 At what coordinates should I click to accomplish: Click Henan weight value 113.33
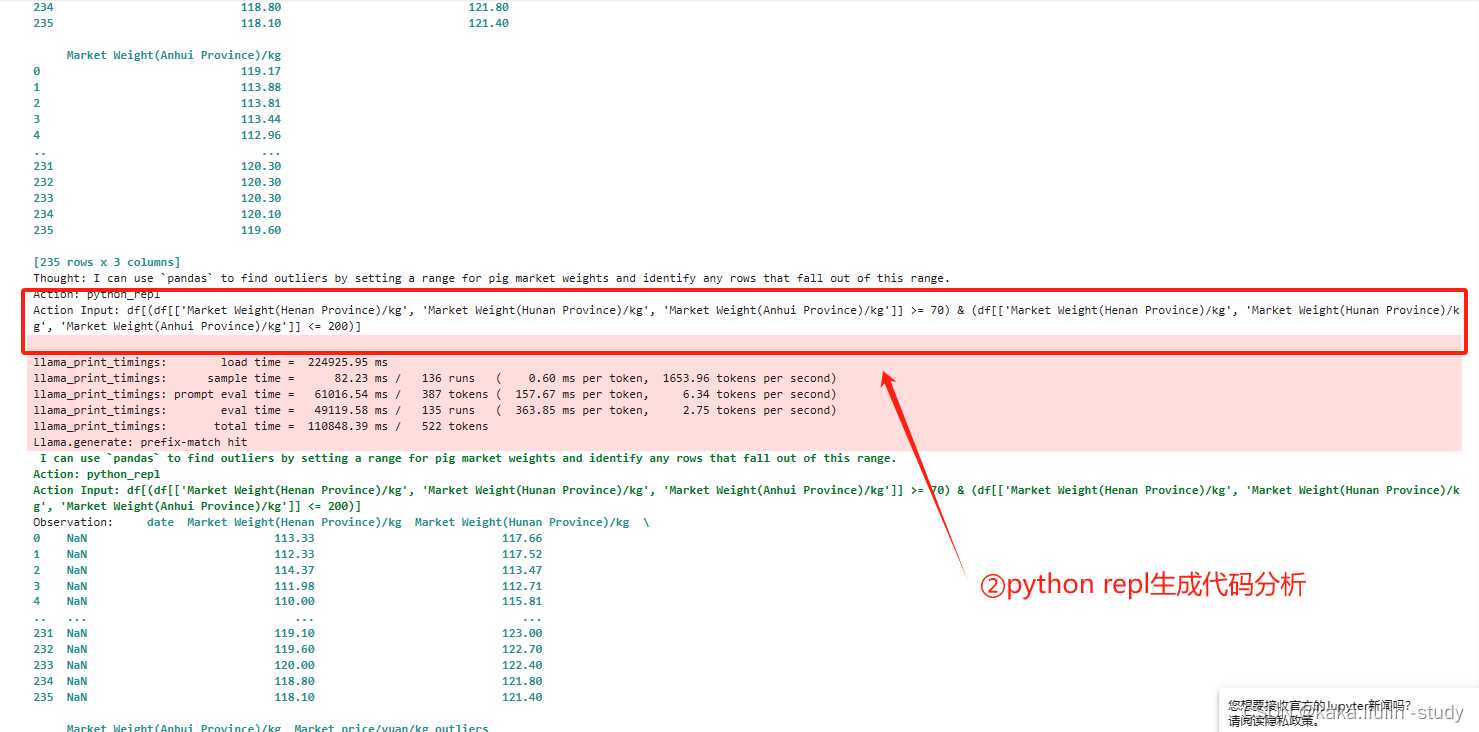coord(294,538)
